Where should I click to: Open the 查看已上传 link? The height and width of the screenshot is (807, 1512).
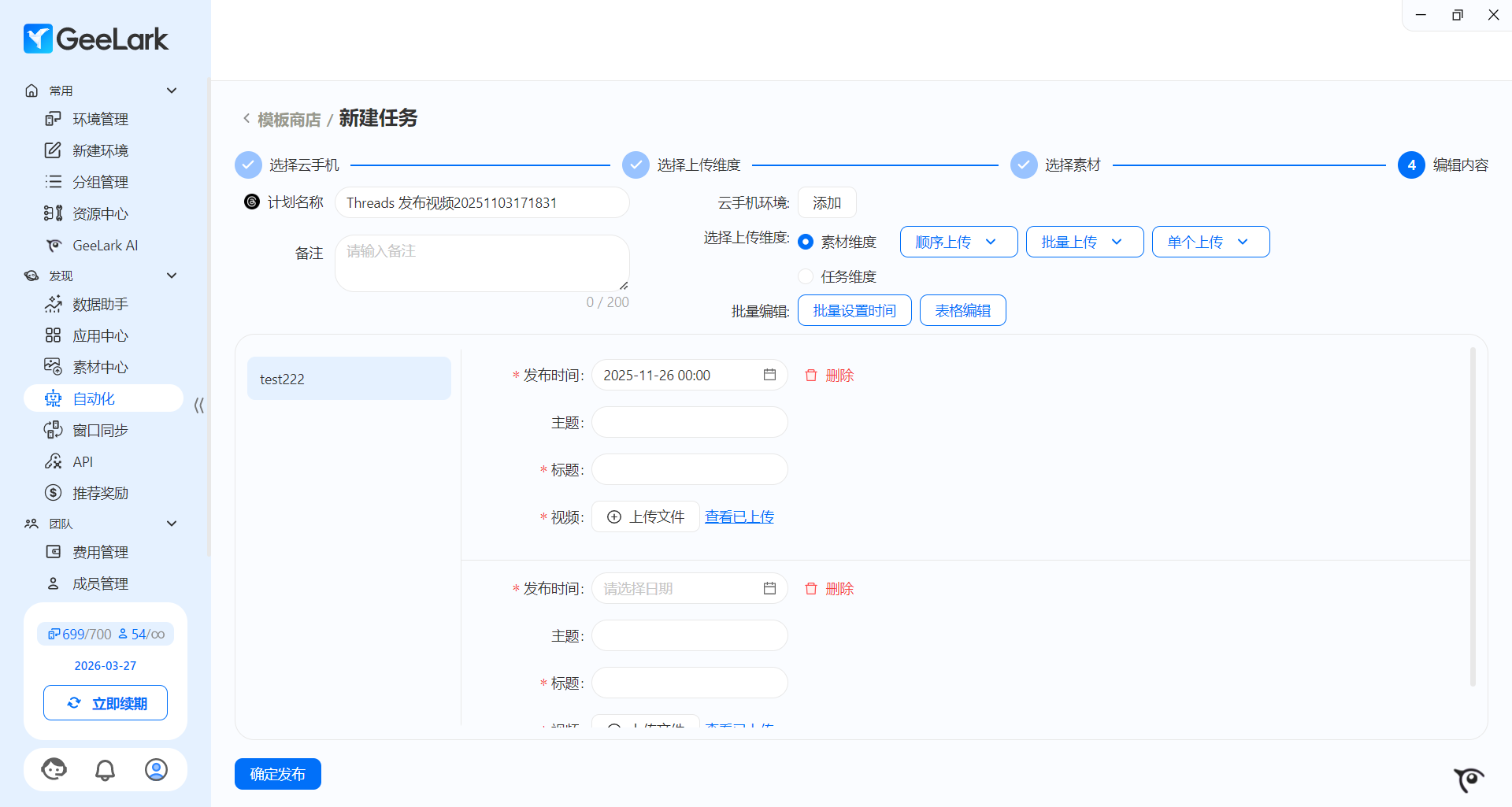[x=739, y=516]
